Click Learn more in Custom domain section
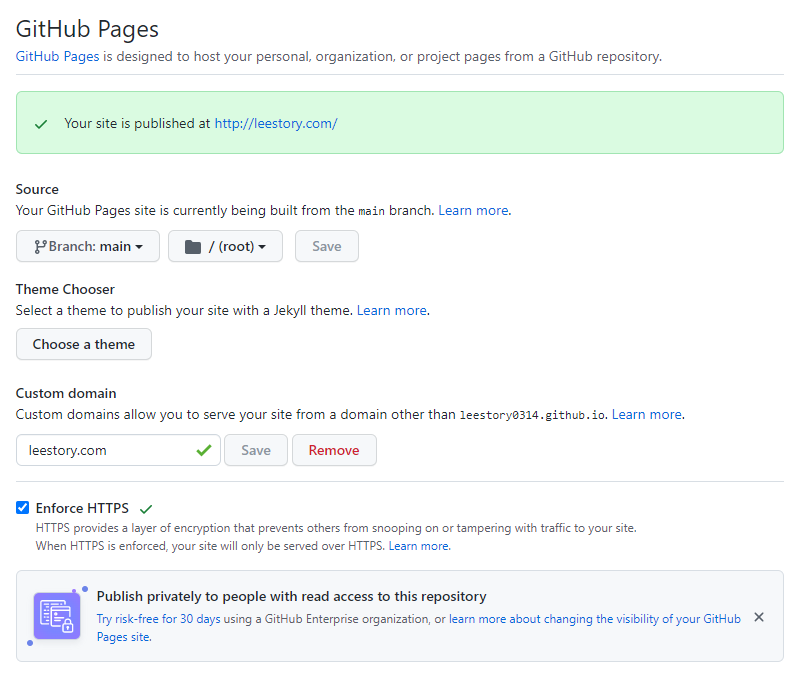 pyautogui.click(x=647, y=414)
